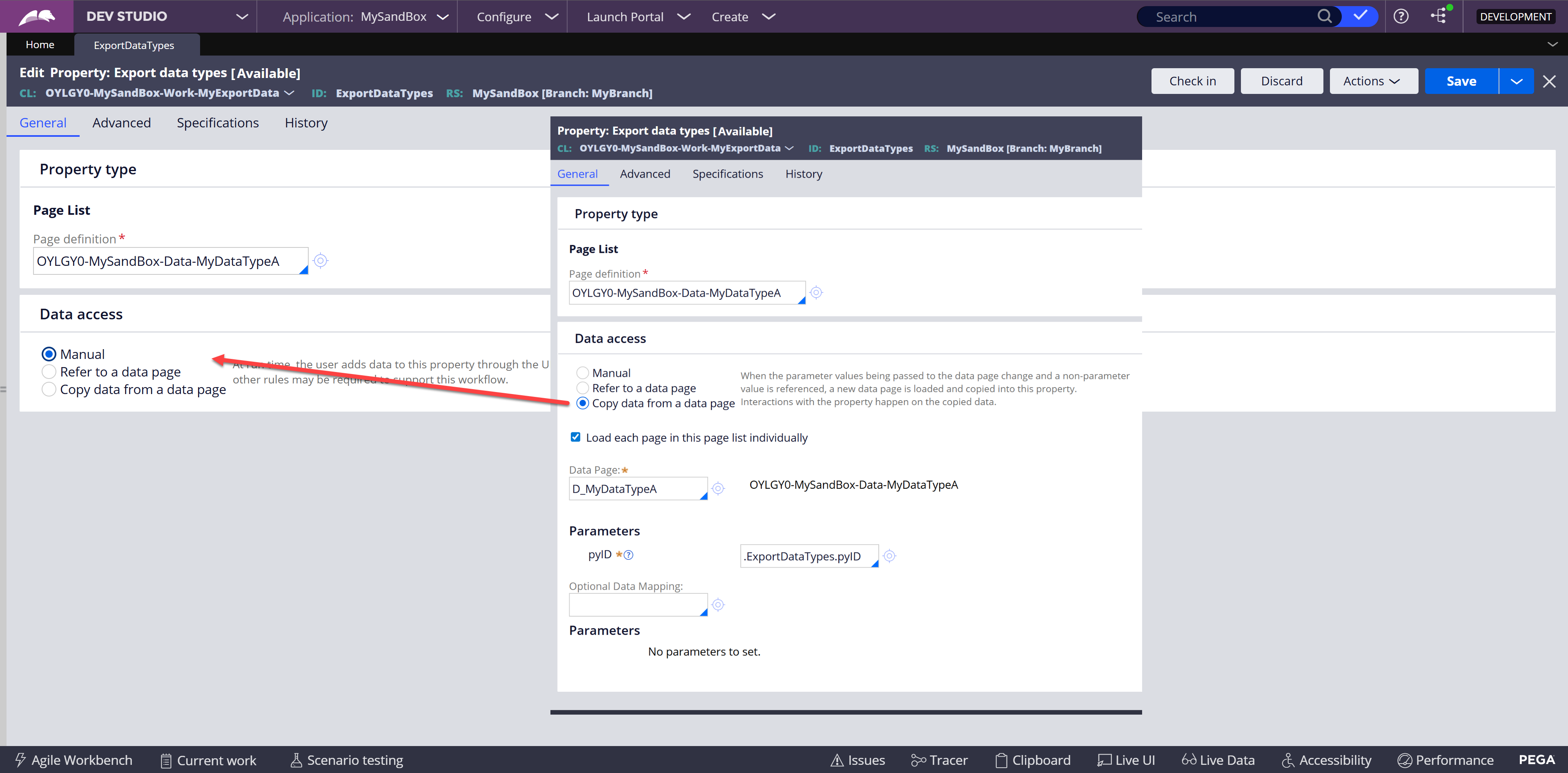Viewport: 1568px width, 773px height.
Task: Select Refer to a data page in overlay
Action: (583, 388)
